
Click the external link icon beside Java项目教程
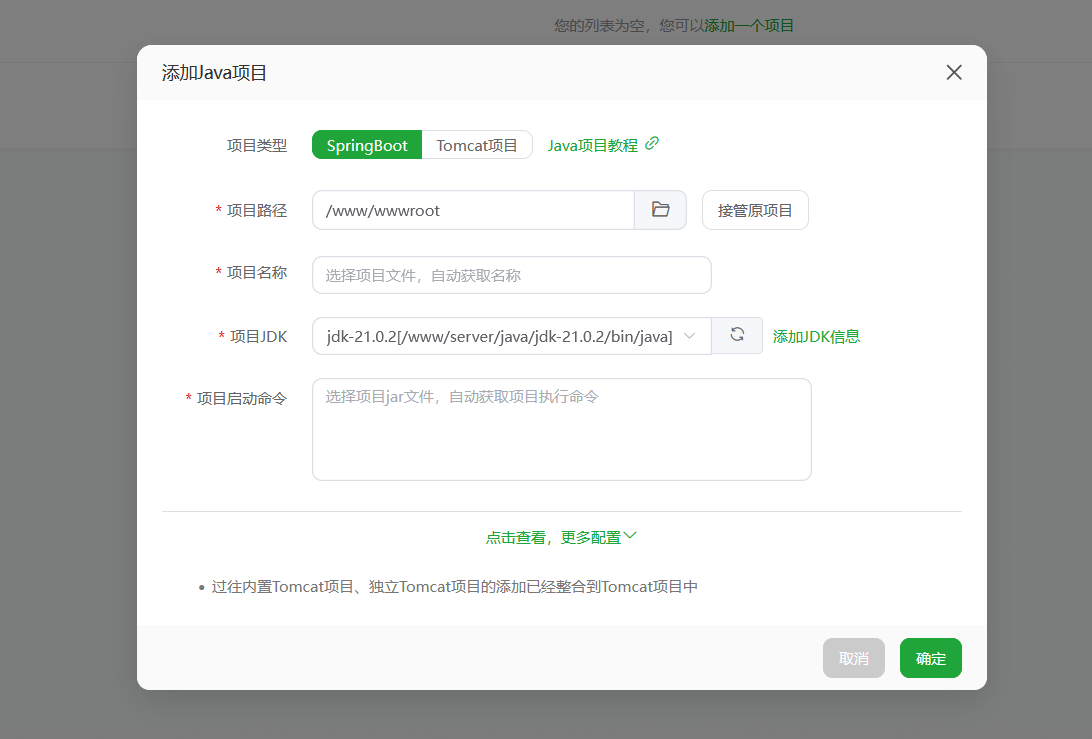[x=652, y=144]
